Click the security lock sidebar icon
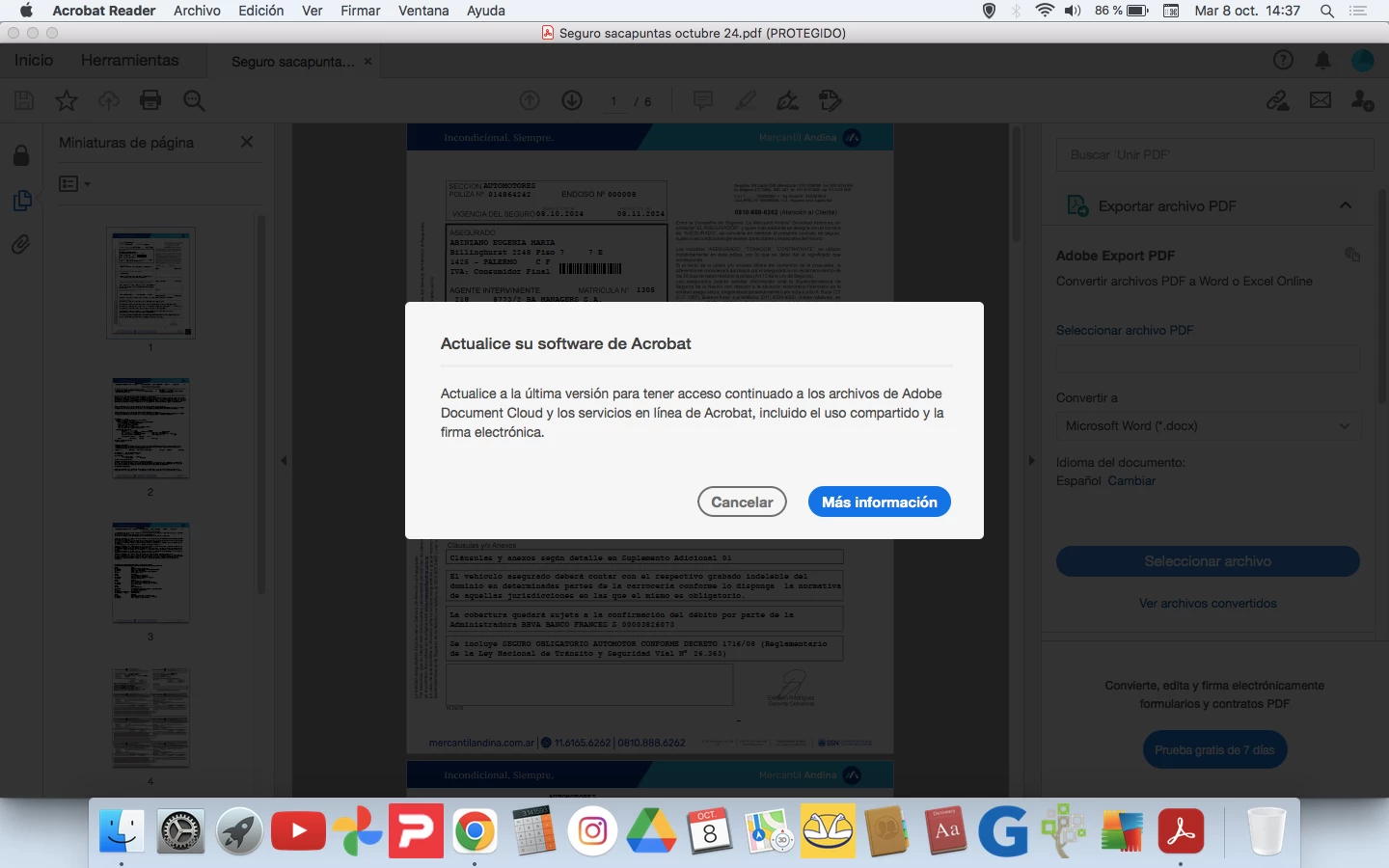Viewport: 1389px width, 868px height. coord(21,155)
